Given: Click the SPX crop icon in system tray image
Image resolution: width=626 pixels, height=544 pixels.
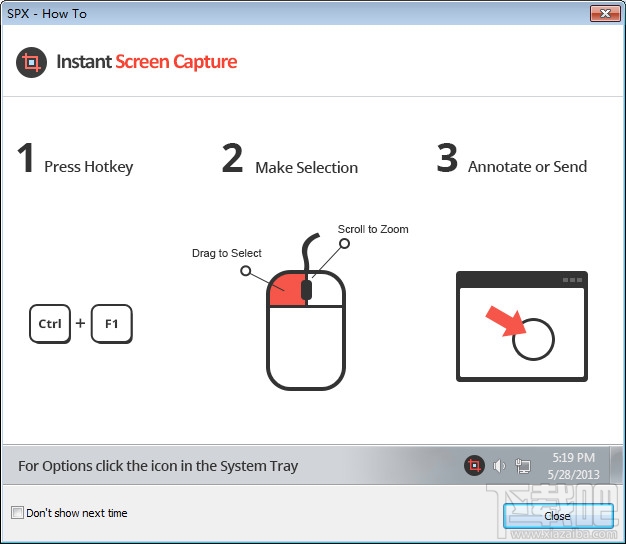Looking at the screenshot, I should point(474,465).
